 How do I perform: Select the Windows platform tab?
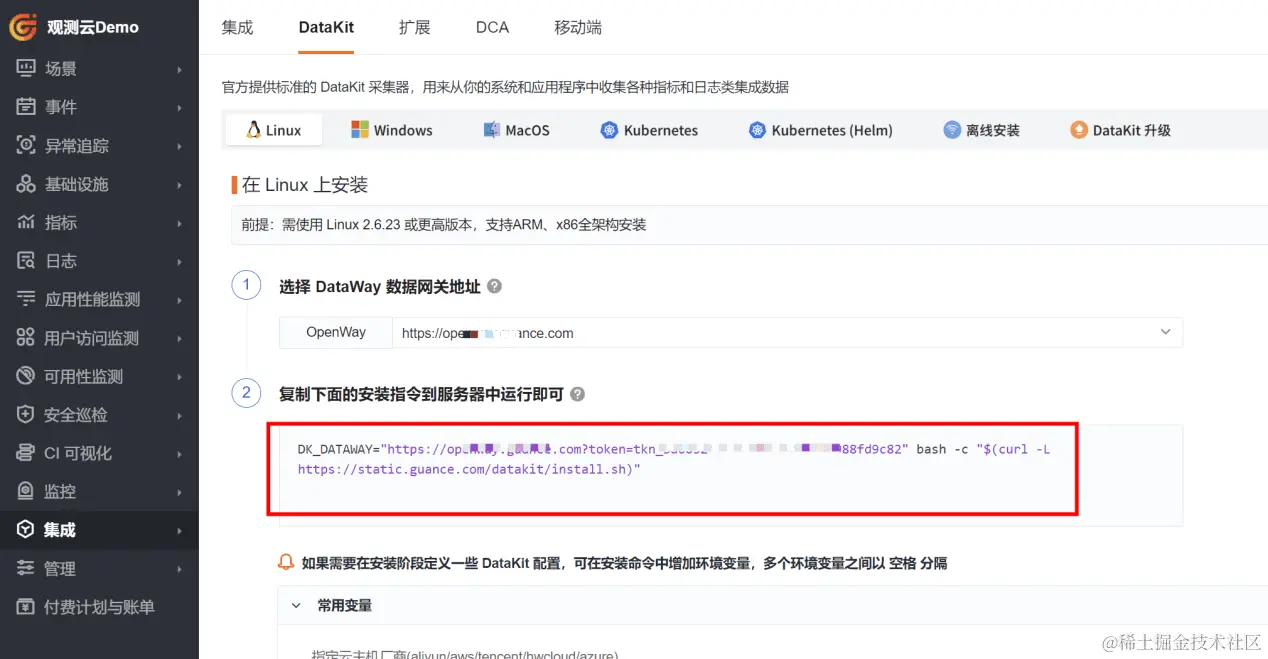coord(391,130)
